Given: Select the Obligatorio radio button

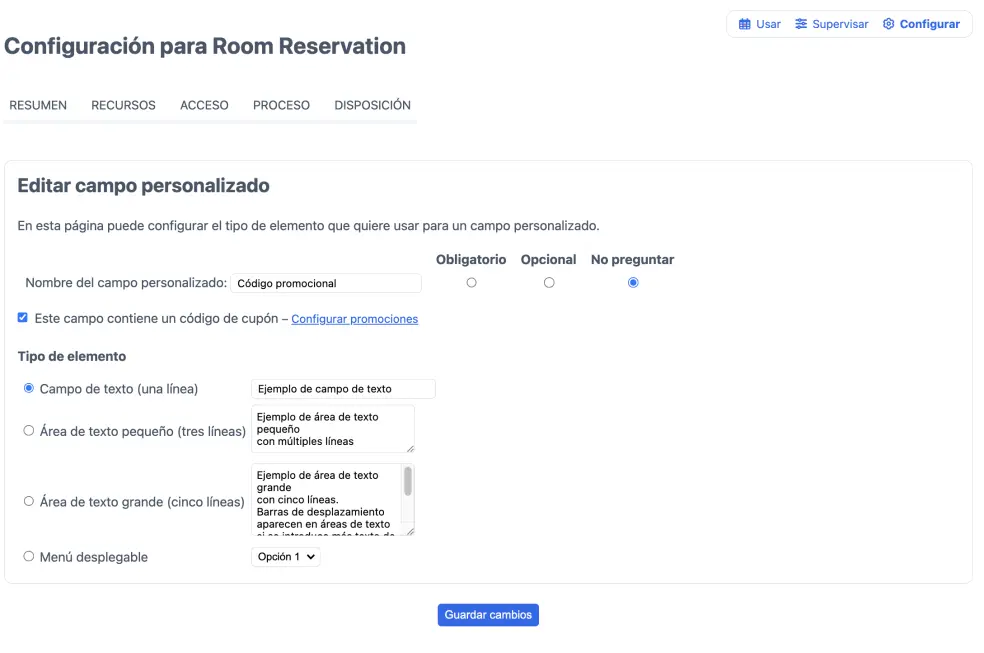Looking at the screenshot, I should 471,283.
